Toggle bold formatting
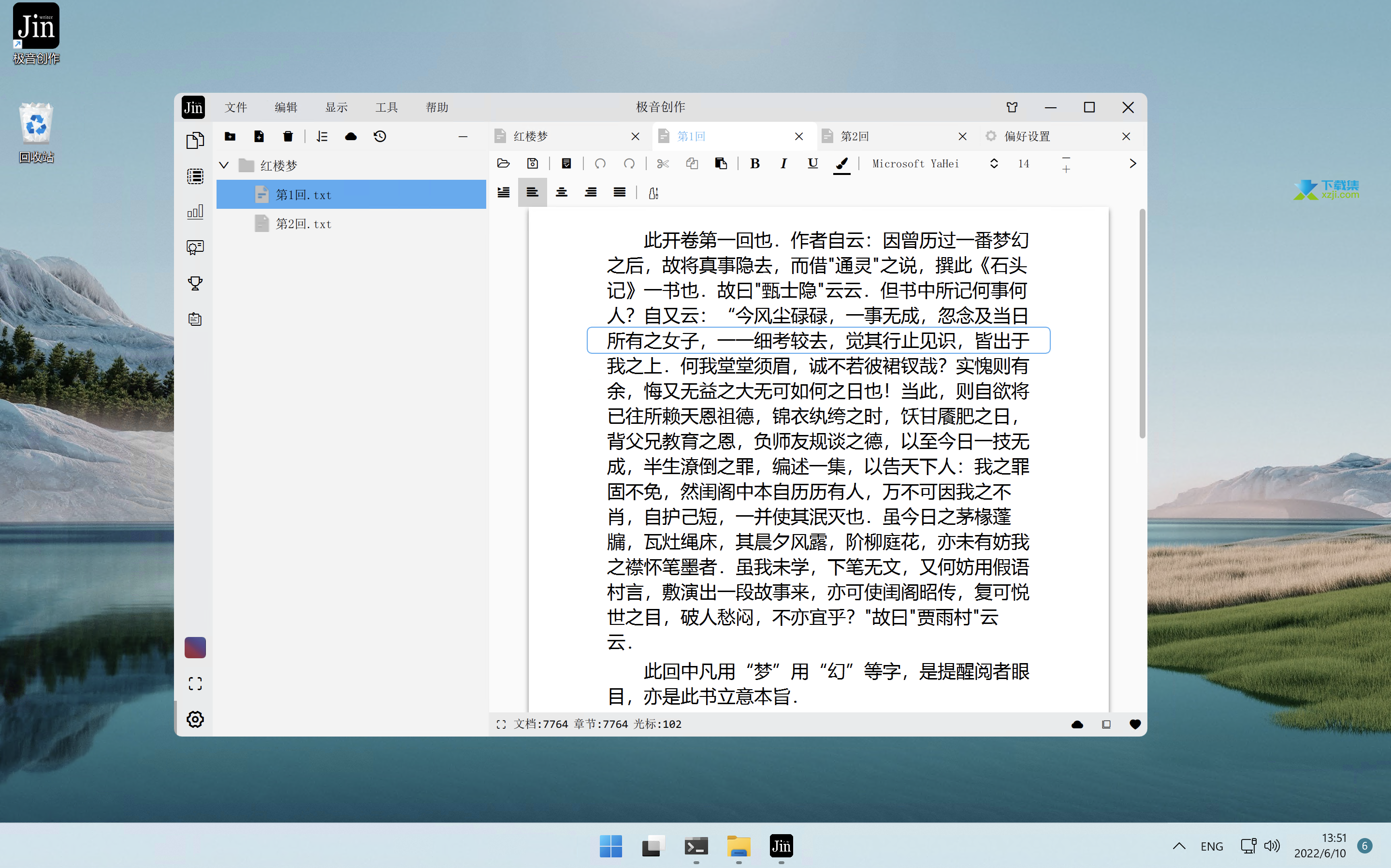Viewport: 1391px width, 868px height. pyautogui.click(x=754, y=164)
